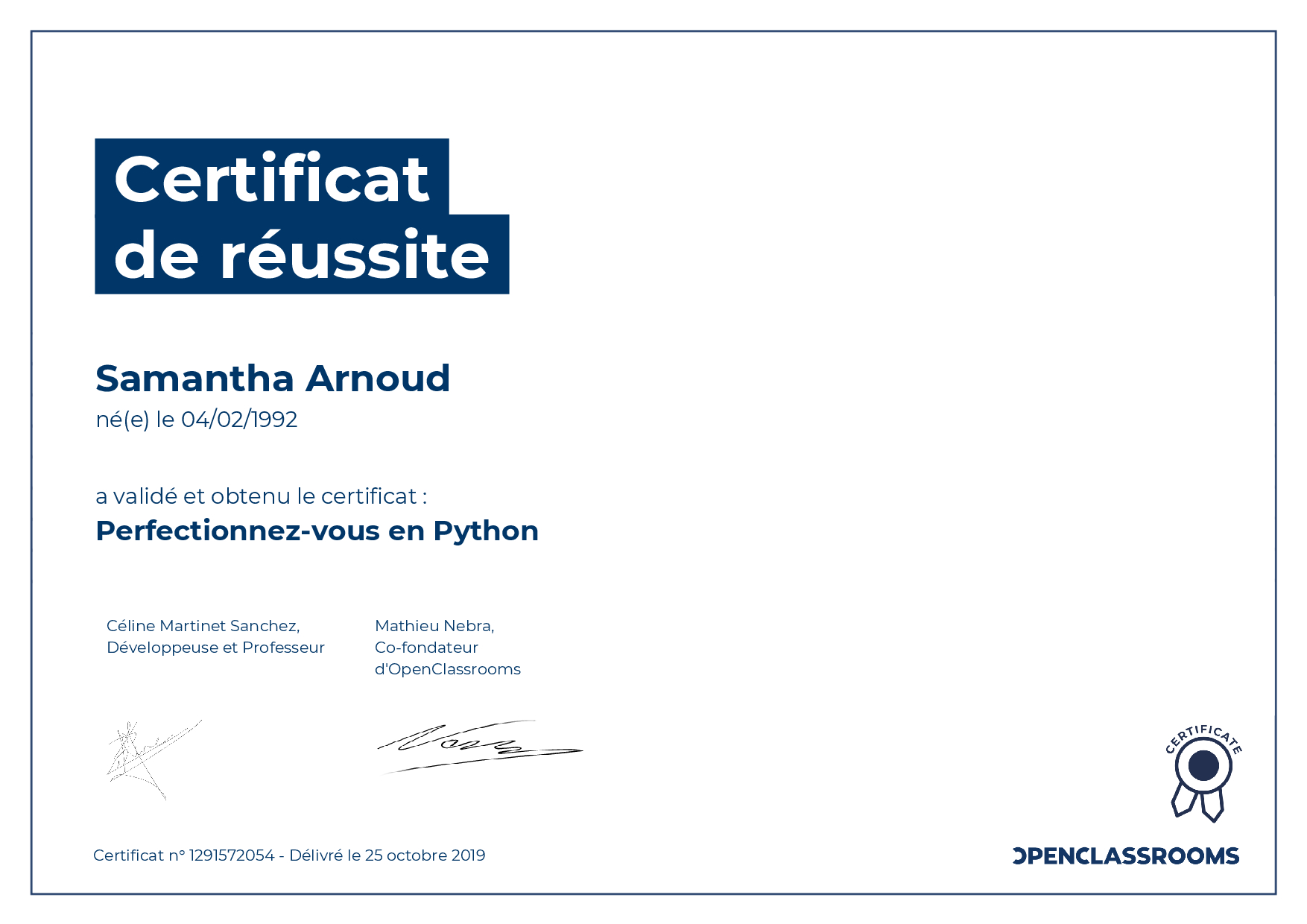Click the word "Python" in course title
This screenshot has height=924, width=1307.
(x=486, y=531)
